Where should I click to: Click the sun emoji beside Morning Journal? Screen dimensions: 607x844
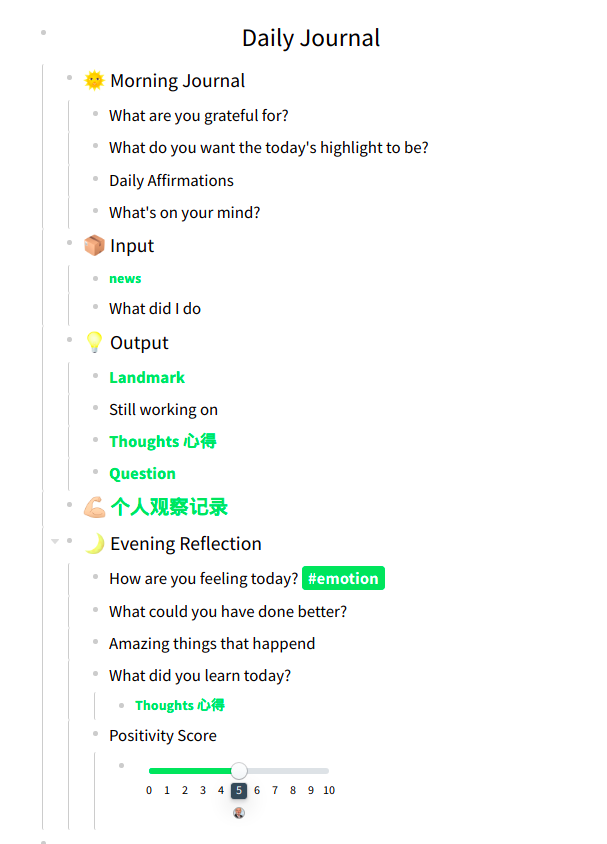click(94, 81)
